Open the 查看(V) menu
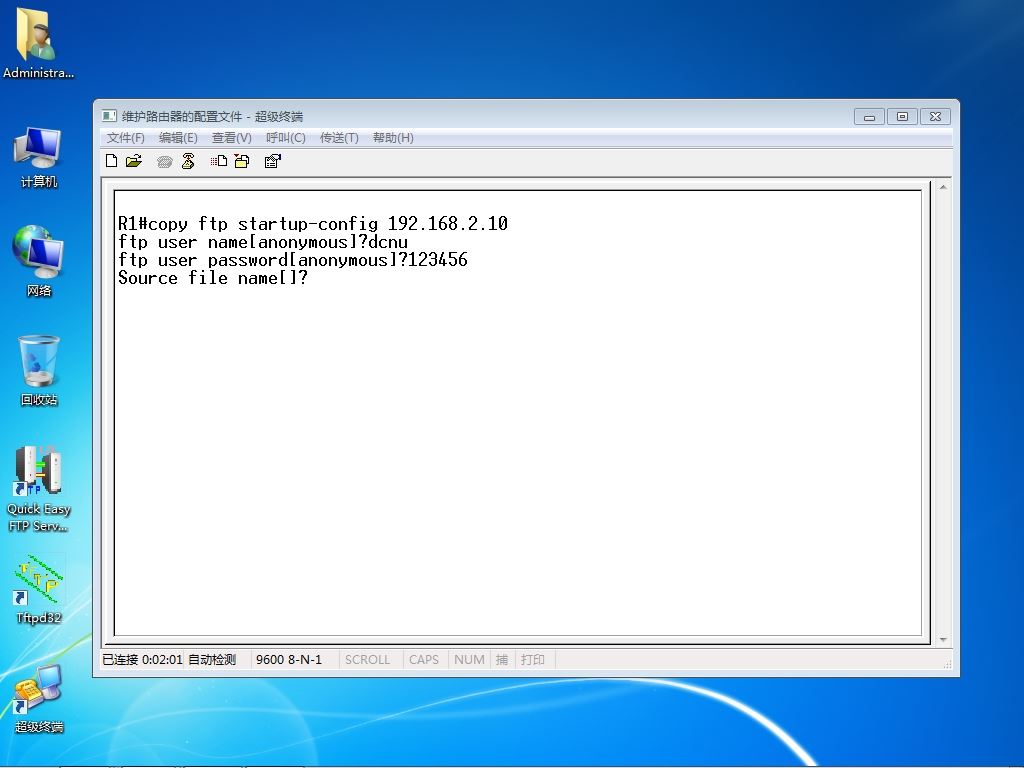Viewport: 1024px width, 768px height. 231,138
